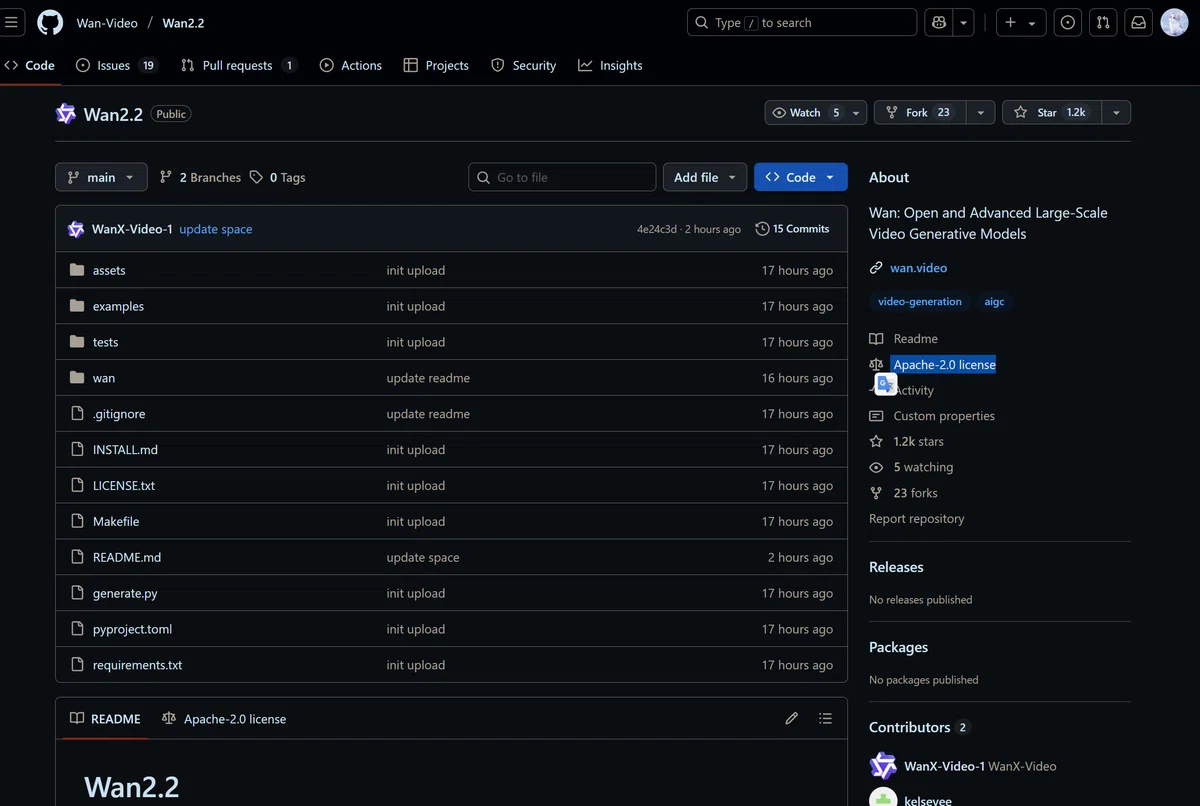Select the Apache-2.0 license tab below files

[224, 718]
